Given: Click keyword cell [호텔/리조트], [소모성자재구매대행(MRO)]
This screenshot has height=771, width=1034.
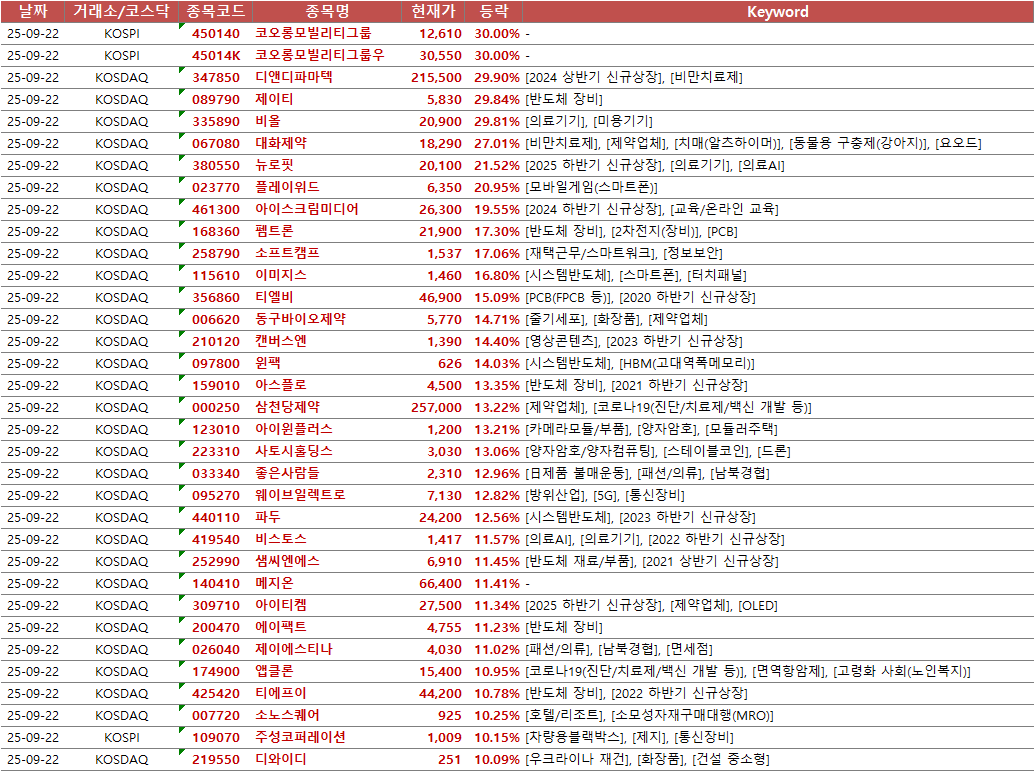Looking at the screenshot, I should point(650,715).
